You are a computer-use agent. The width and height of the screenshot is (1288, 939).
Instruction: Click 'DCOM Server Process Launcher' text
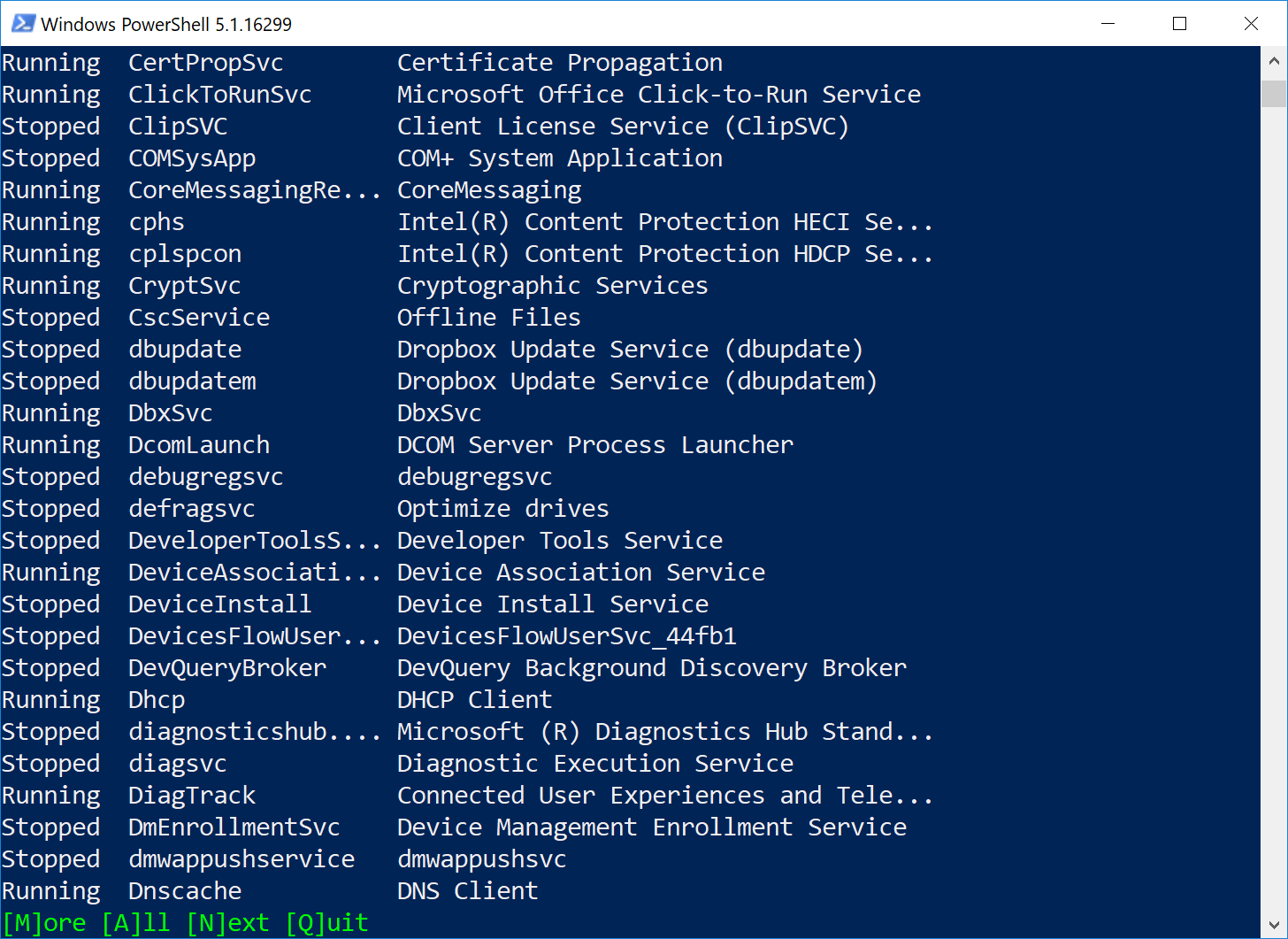click(595, 445)
